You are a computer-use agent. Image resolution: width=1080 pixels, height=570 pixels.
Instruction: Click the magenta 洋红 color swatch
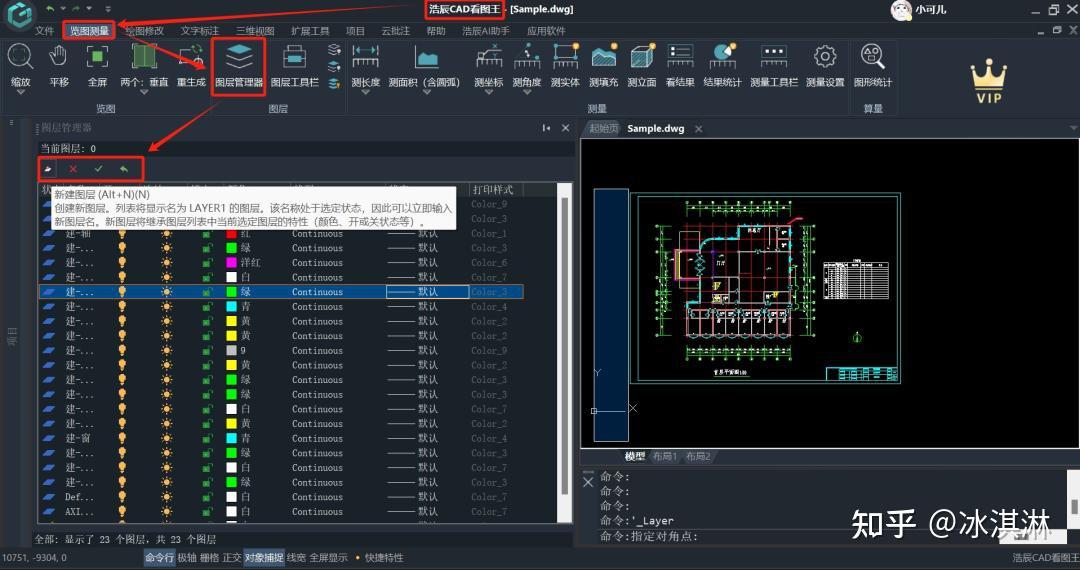point(231,263)
